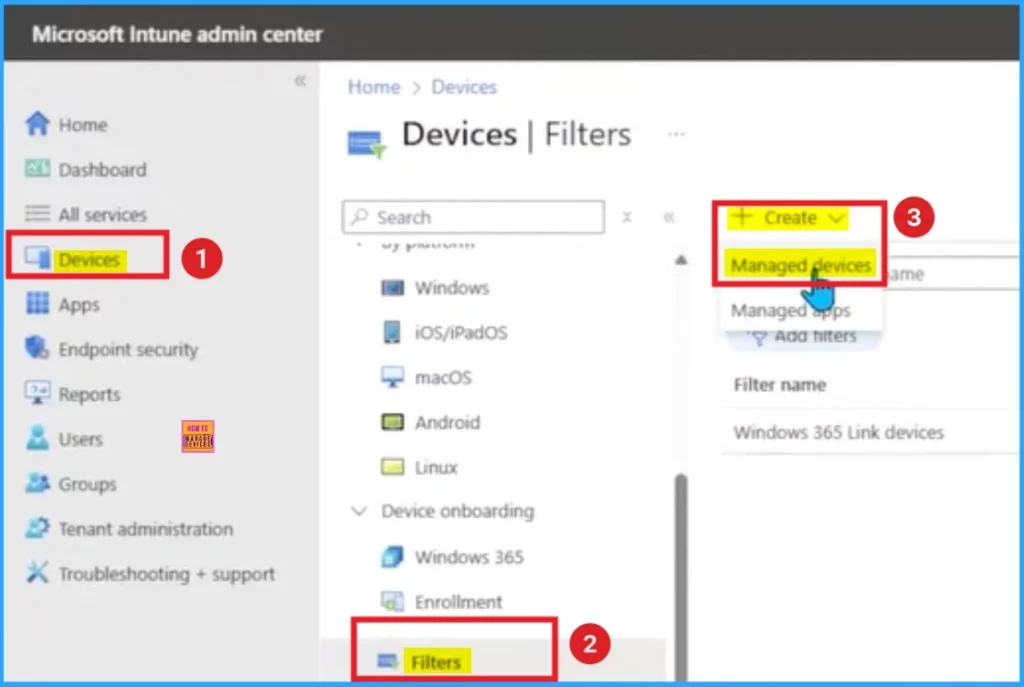Click the Home breadcrumb link

click(374, 87)
